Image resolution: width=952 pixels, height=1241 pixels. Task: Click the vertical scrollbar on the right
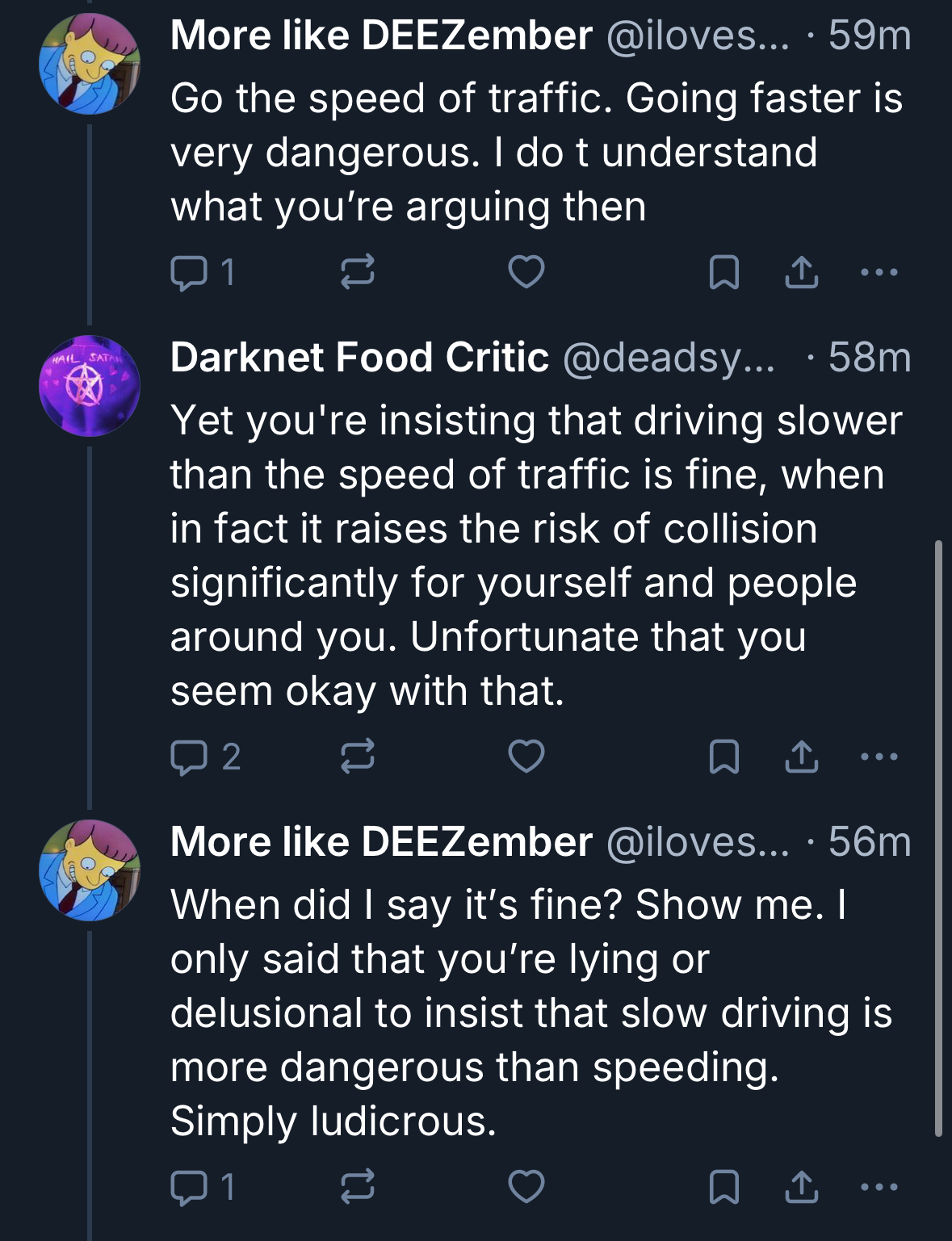(938, 838)
